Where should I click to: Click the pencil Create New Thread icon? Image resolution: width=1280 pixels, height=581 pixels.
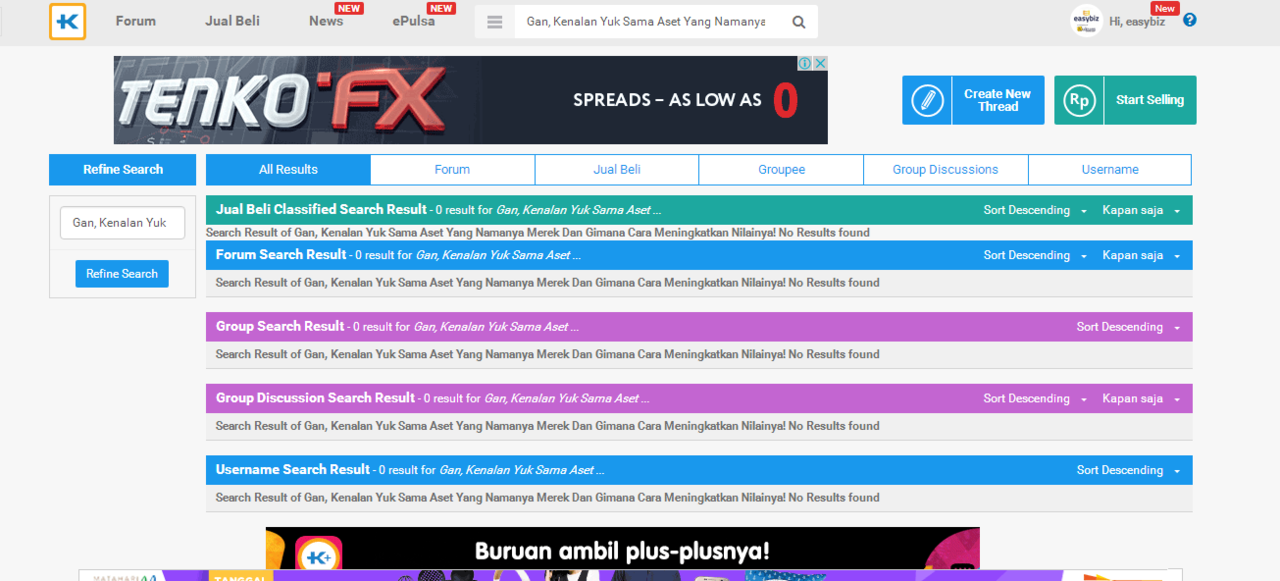click(927, 100)
